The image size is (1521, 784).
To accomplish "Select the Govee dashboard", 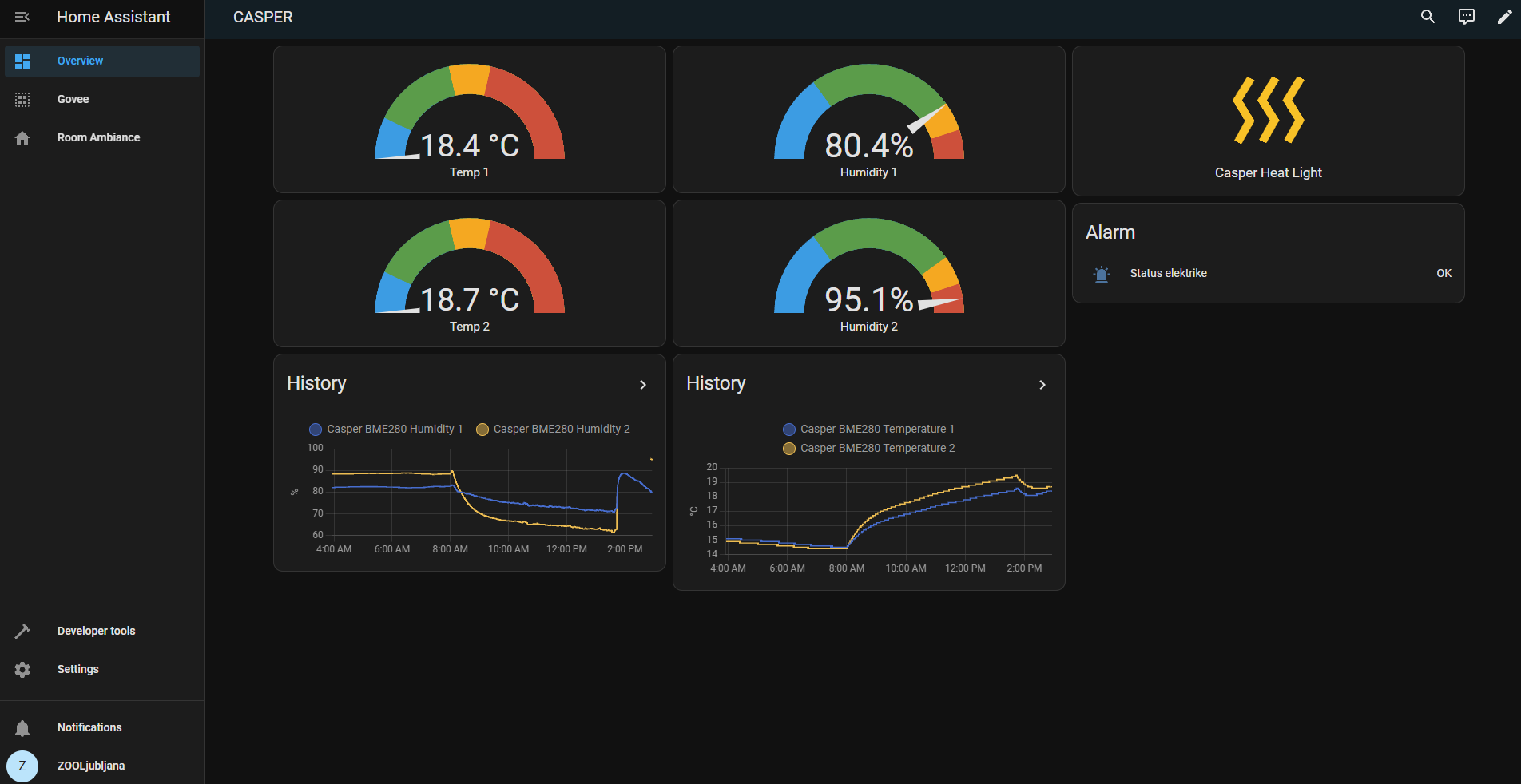I will point(73,99).
